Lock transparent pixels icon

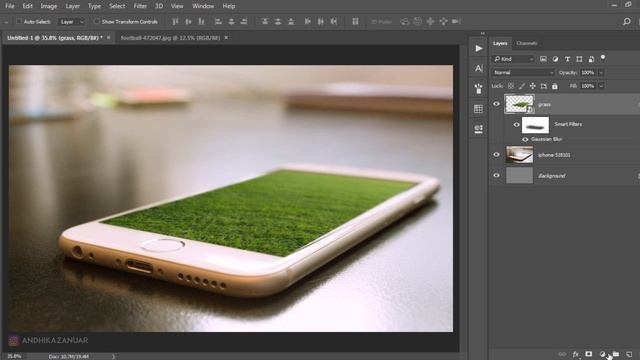511,86
